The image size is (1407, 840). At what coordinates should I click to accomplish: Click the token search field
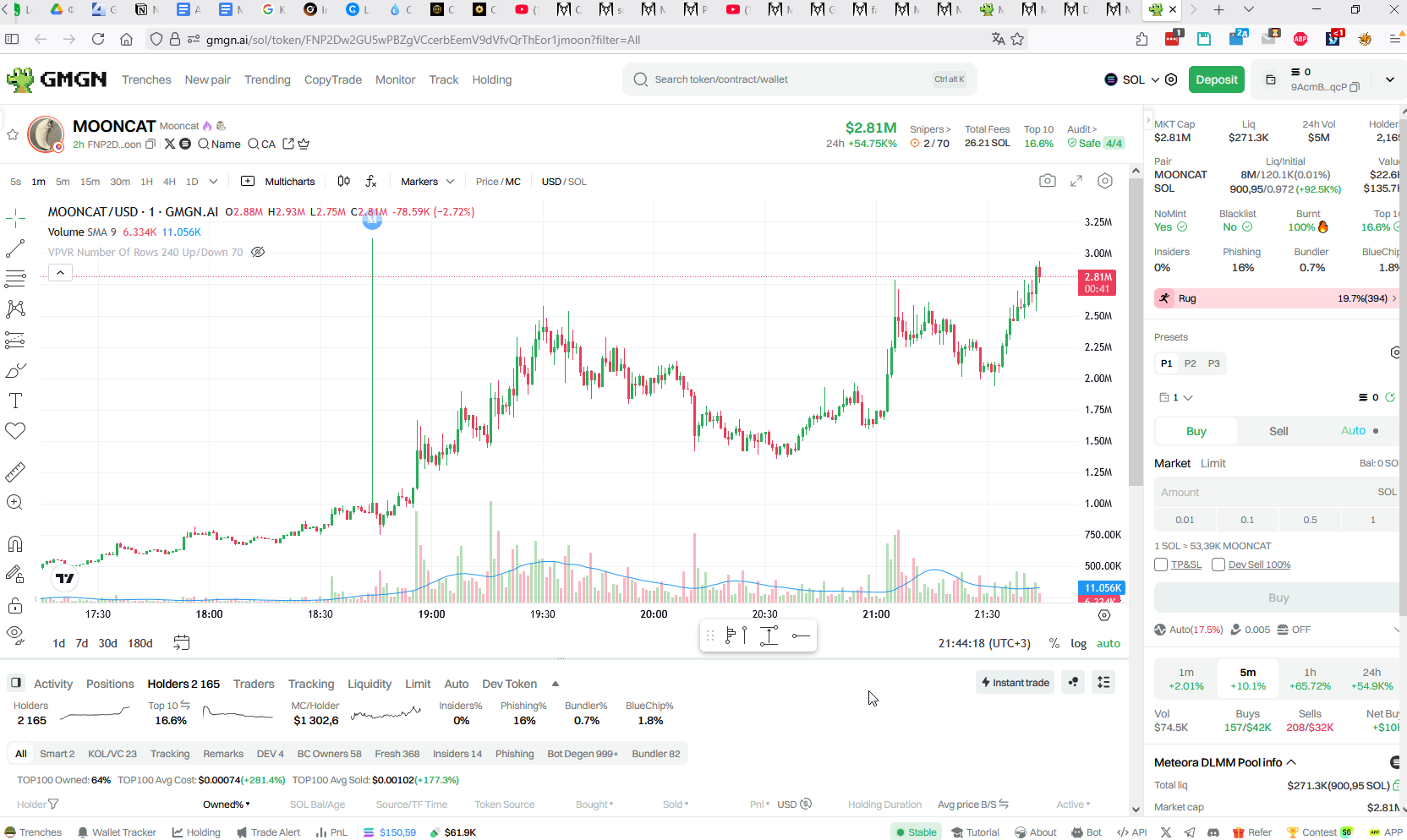pyautogui.click(x=799, y=79)
